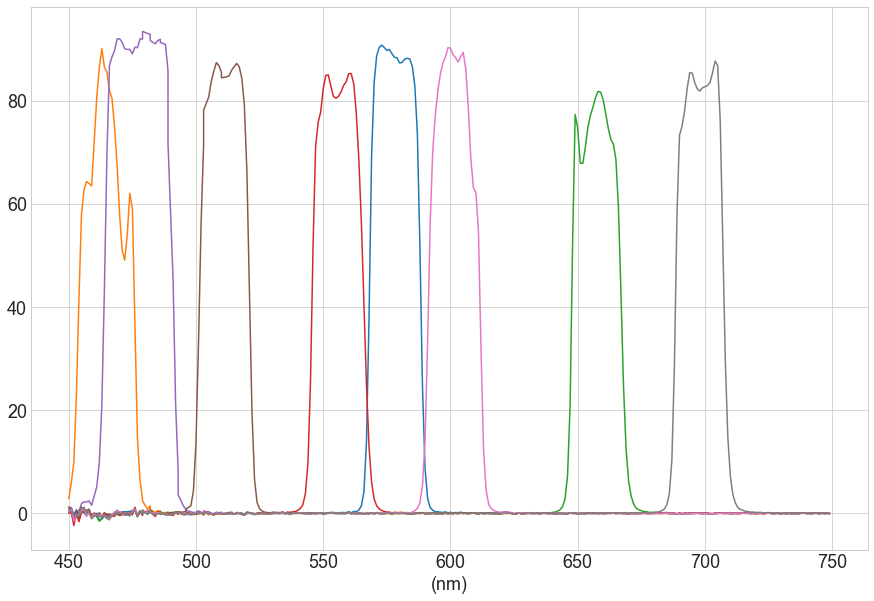Click the top of the pink curve

point(449,48)
